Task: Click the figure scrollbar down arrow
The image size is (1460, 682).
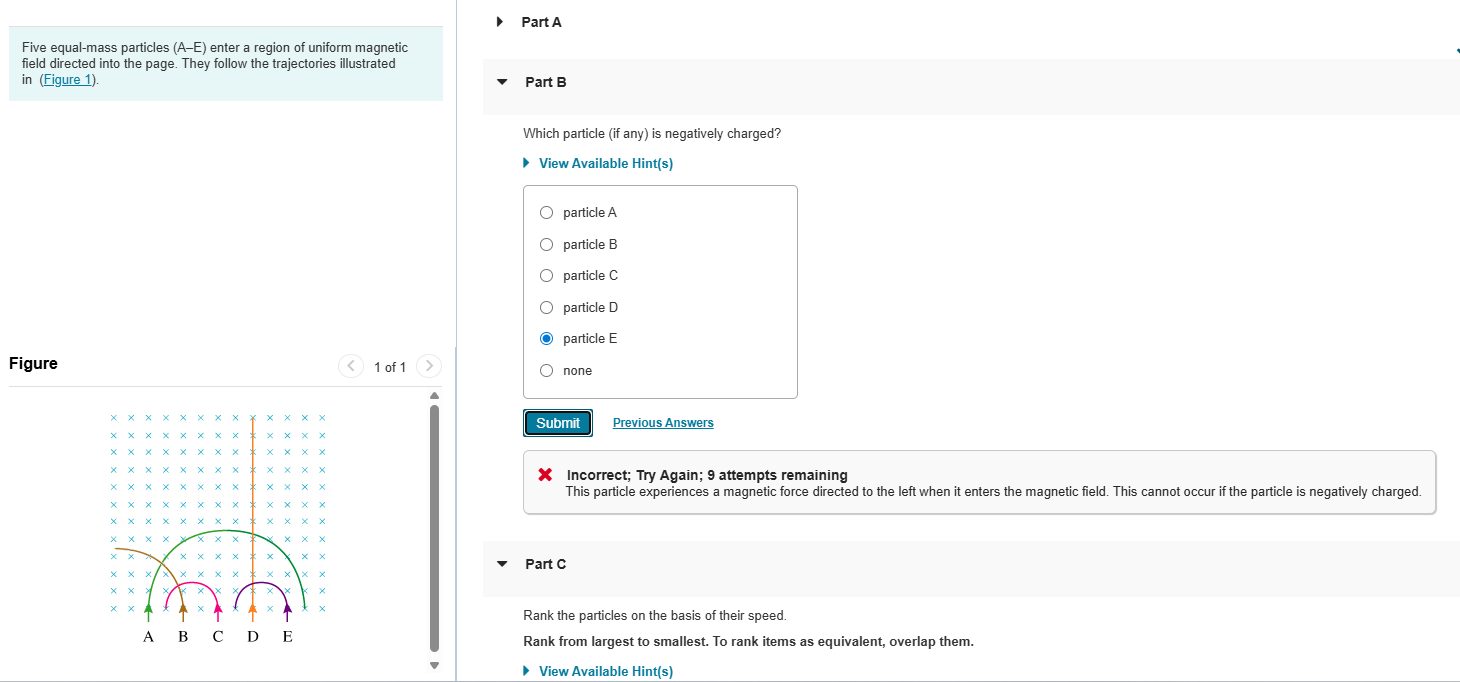Action: point(433,663)
